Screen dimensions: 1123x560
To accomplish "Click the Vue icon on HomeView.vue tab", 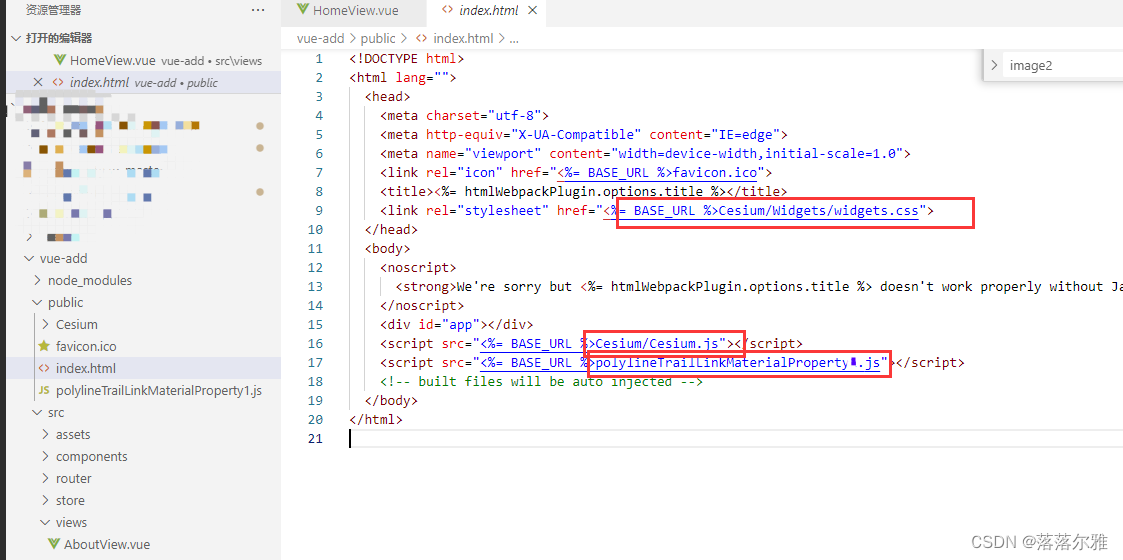I will click(x=303, y=10).
